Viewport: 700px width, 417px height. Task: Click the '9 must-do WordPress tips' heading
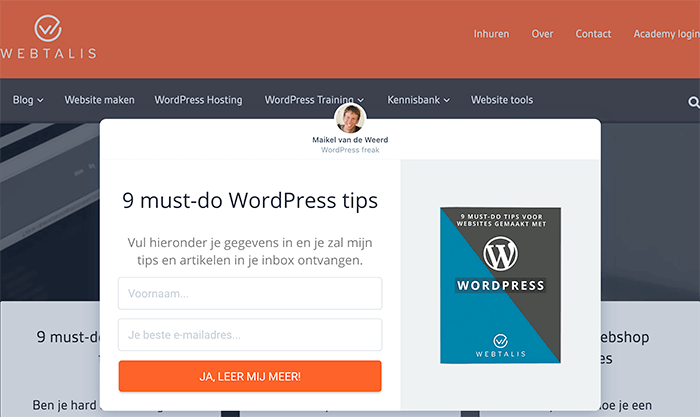pos(250,200)
